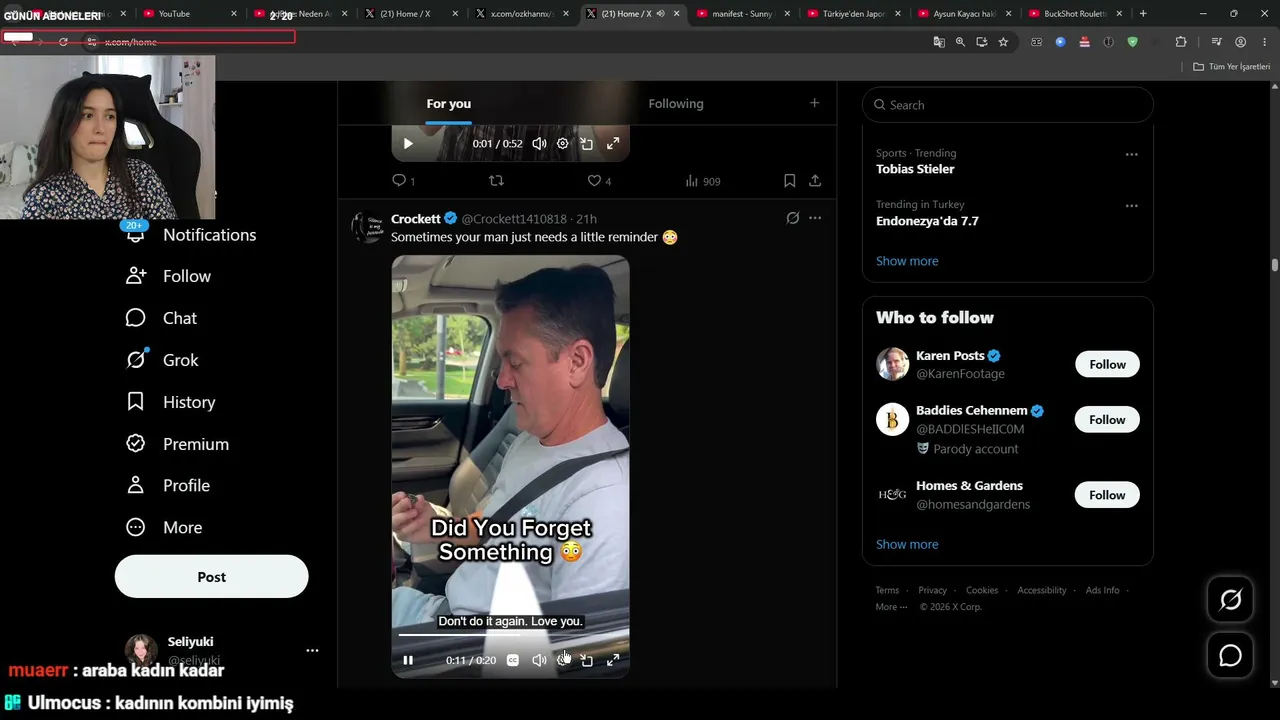Open Profile from the sidebar
The image size is (1280, 720).
[x=167, y=485]
